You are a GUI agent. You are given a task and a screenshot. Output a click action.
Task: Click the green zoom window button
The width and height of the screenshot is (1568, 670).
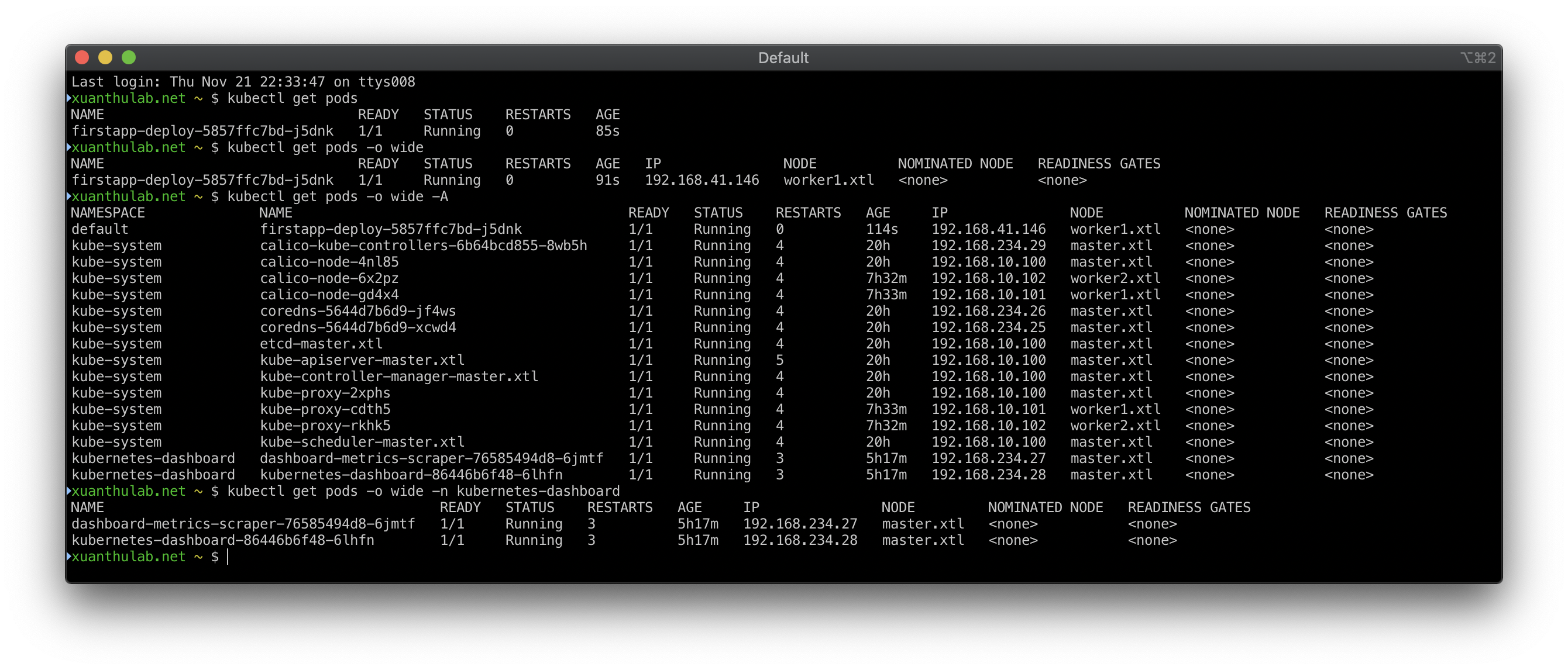[129, 58]
